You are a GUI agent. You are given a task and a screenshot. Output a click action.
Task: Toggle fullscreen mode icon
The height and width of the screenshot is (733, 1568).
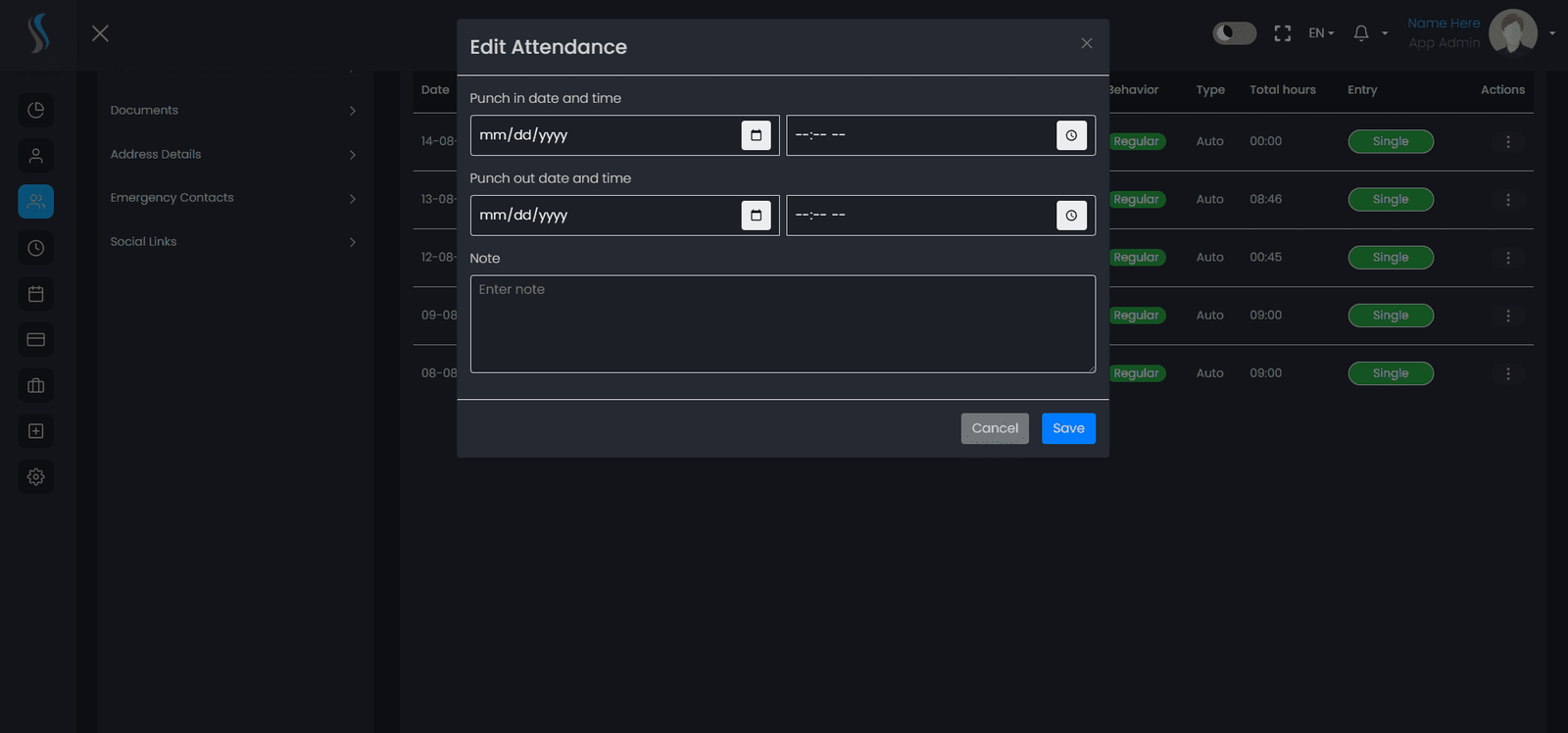1282,33
